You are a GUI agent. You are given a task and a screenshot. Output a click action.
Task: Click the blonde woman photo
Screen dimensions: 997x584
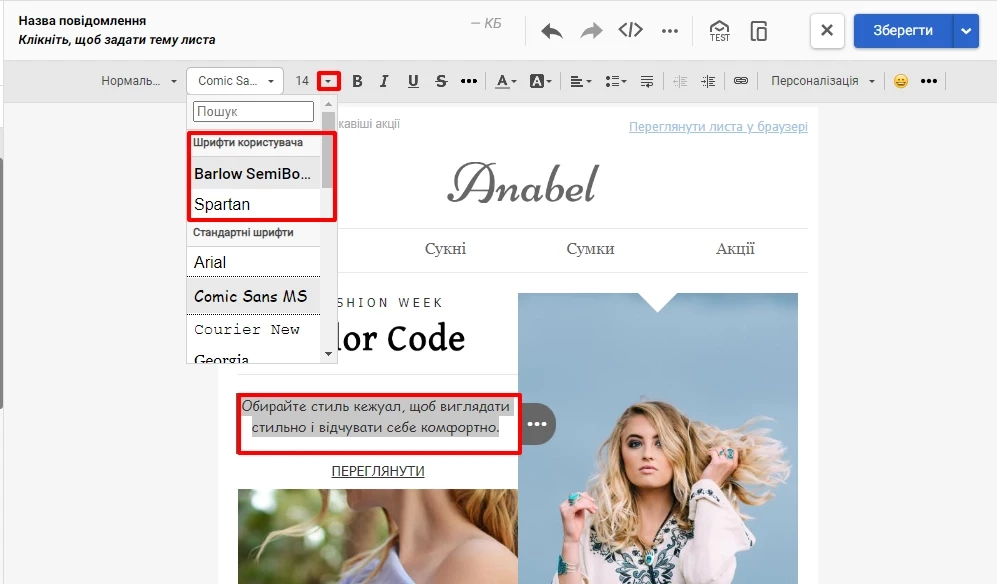pos(657,439)
